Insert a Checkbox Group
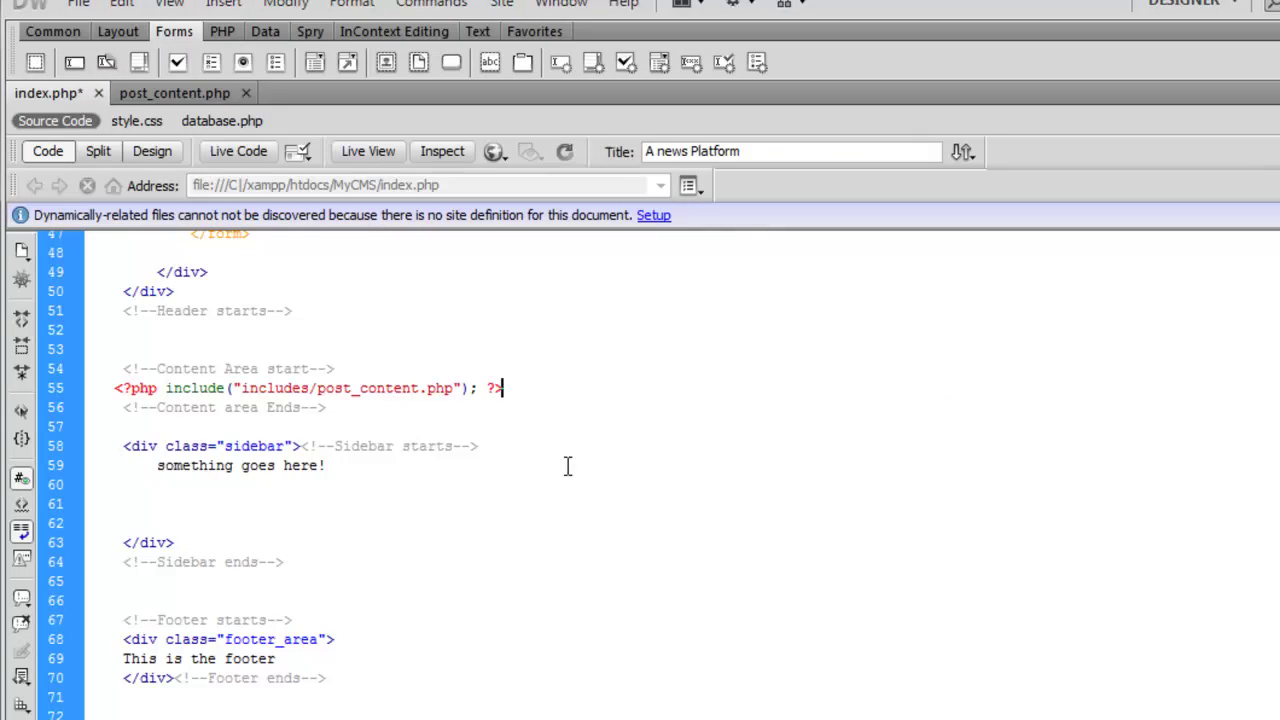Viewport: 1280px width, 720px height. [x=211, y=63]
